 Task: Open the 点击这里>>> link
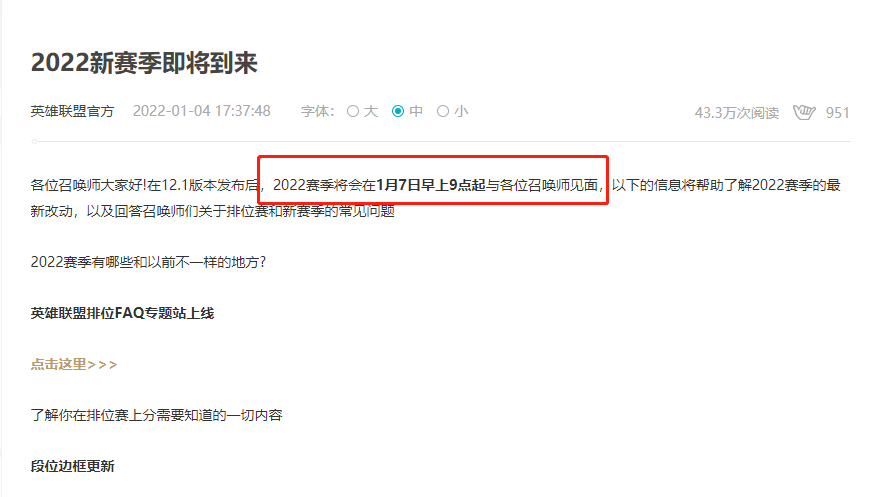click(74, 365)
